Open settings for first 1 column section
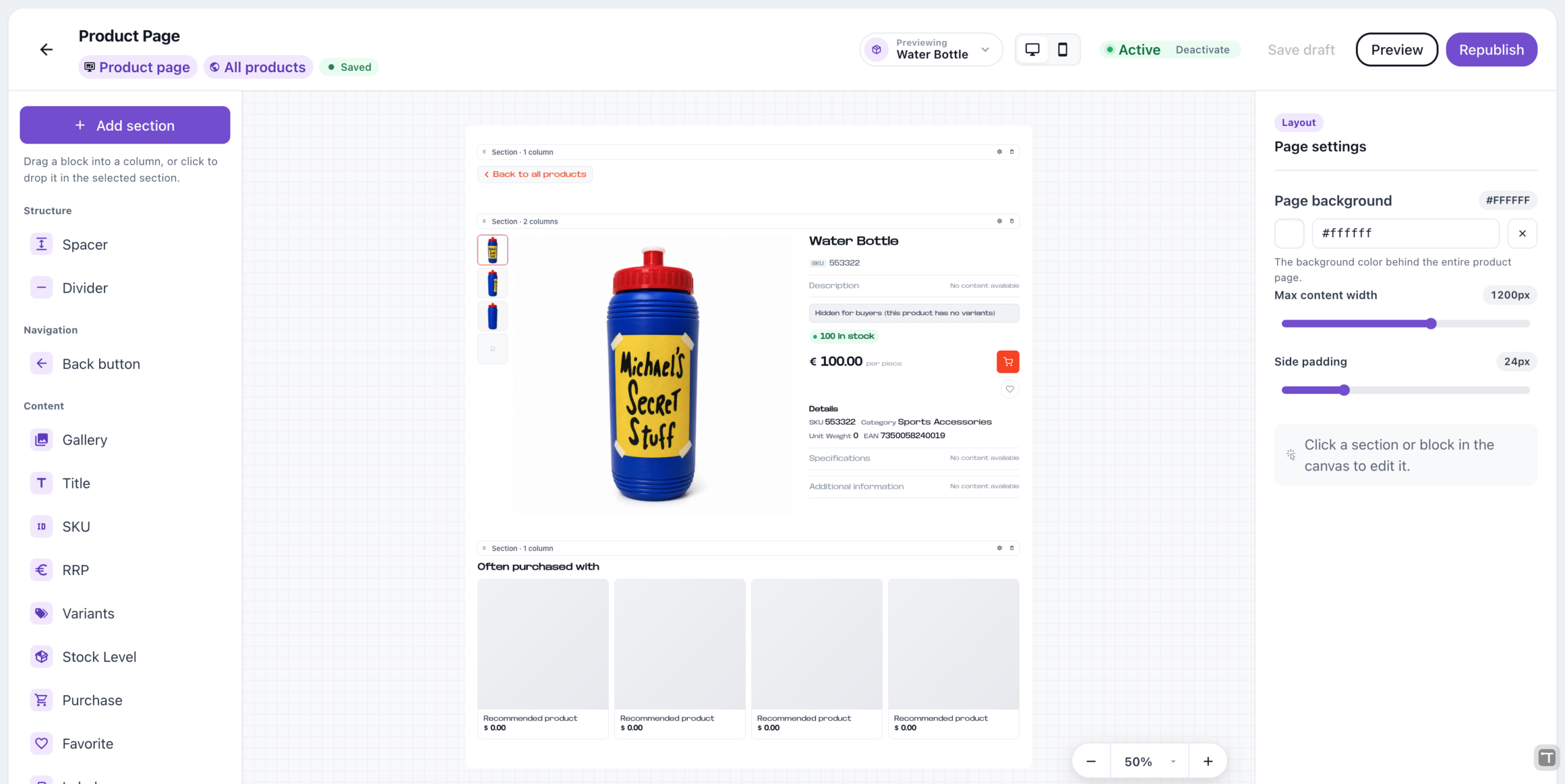Viewport: 1565px width, 784px height. click(1000, 152)
